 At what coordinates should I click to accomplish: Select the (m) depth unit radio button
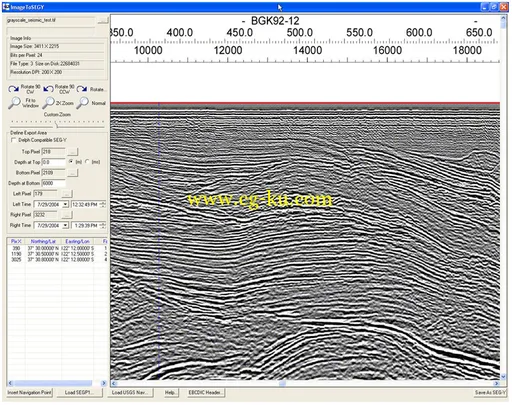click(x=71, y=162)
